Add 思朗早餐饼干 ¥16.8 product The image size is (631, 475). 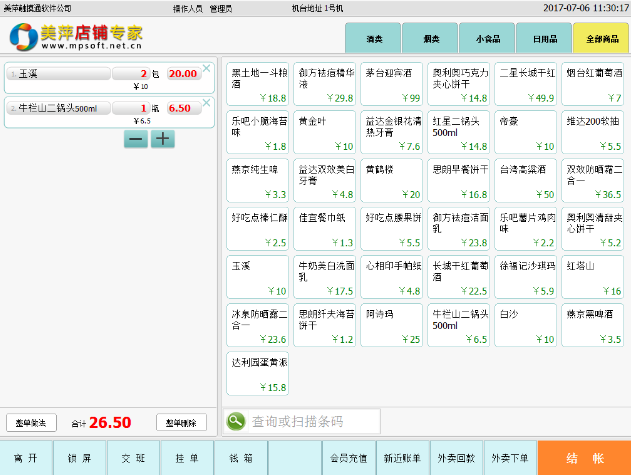point(459,180)
